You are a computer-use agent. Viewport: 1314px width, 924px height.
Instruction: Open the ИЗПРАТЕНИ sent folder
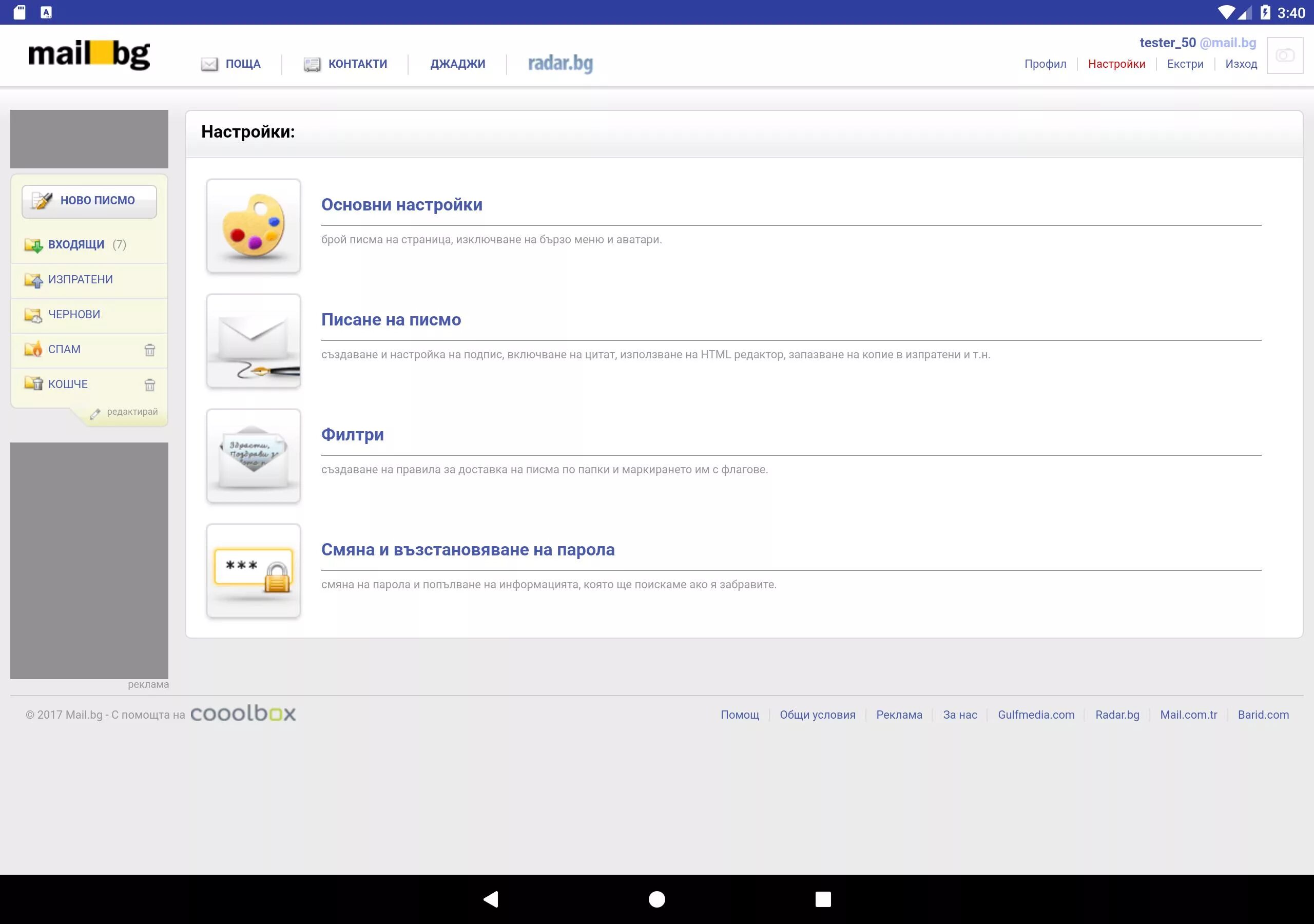pyautogui.click(x=80, y=279)
